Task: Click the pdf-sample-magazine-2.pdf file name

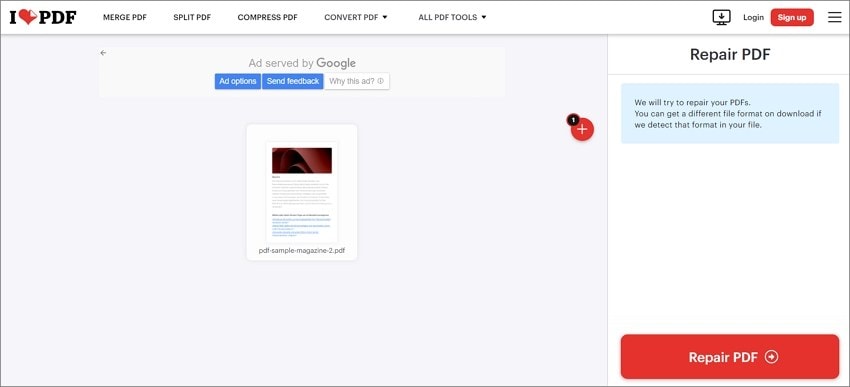Action: pyautogui.click(x=302, y=251)
